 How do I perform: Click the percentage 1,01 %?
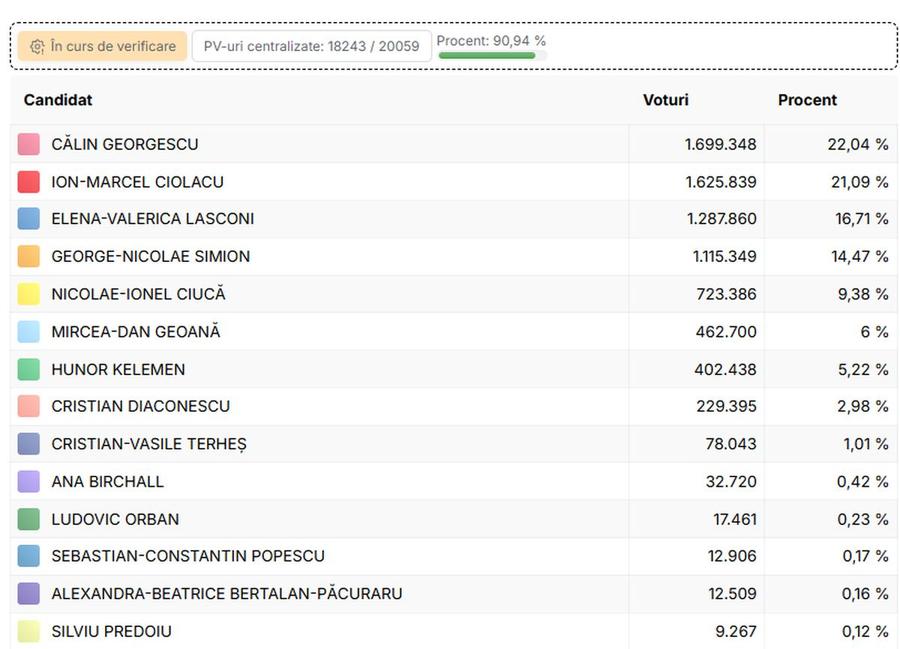coord(866,444)
